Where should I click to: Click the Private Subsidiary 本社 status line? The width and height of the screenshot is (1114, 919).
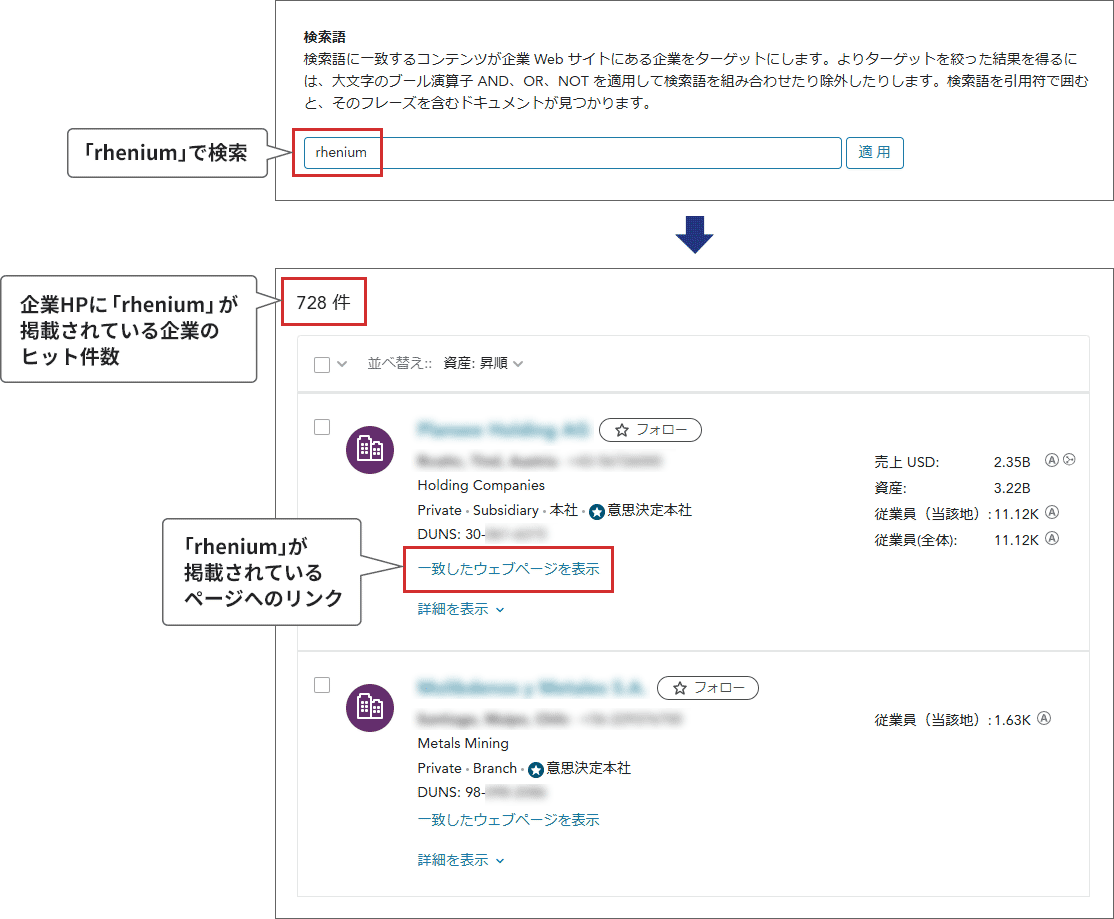pyautogui.click(x=554, y=511)
